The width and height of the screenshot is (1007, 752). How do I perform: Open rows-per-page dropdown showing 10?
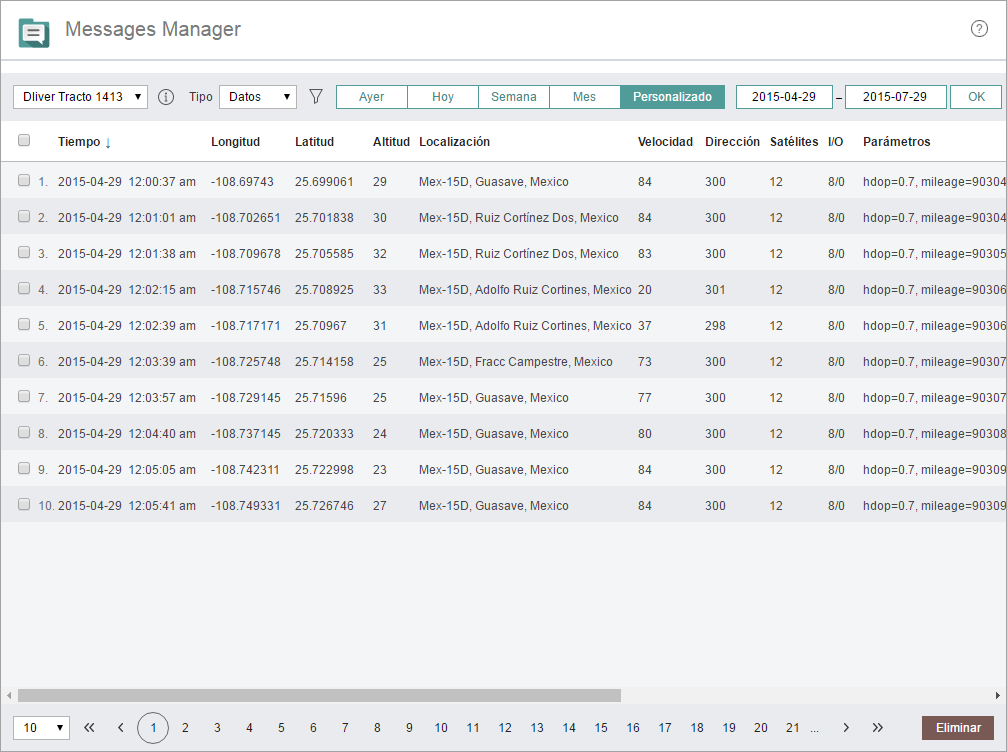coord(41,728)
